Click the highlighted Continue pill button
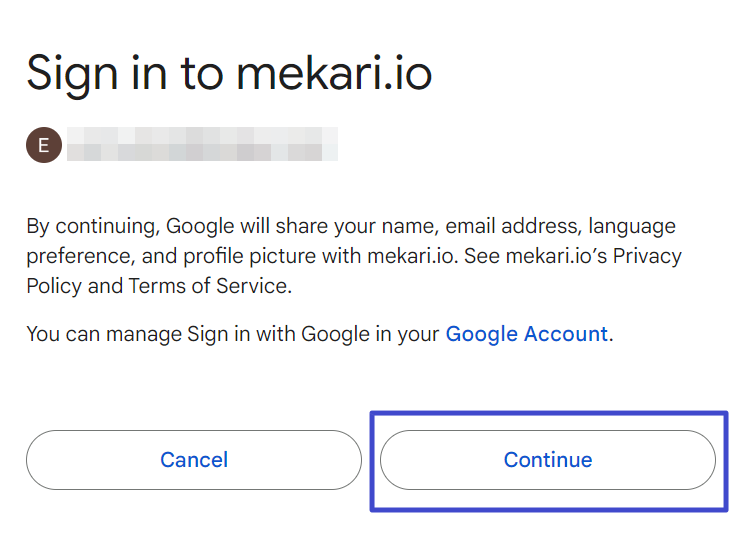The image size is (736, 537). 548,460
